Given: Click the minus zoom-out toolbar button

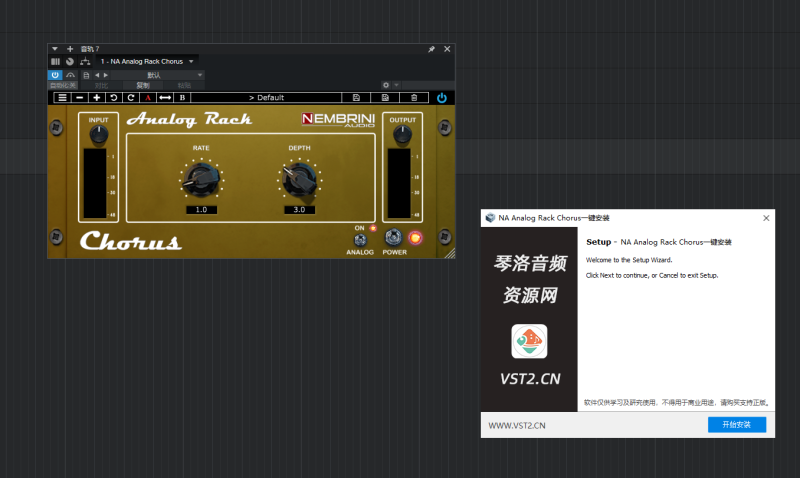Looking at the screenshot, I should pyautogui.click(x=79, y=97).
